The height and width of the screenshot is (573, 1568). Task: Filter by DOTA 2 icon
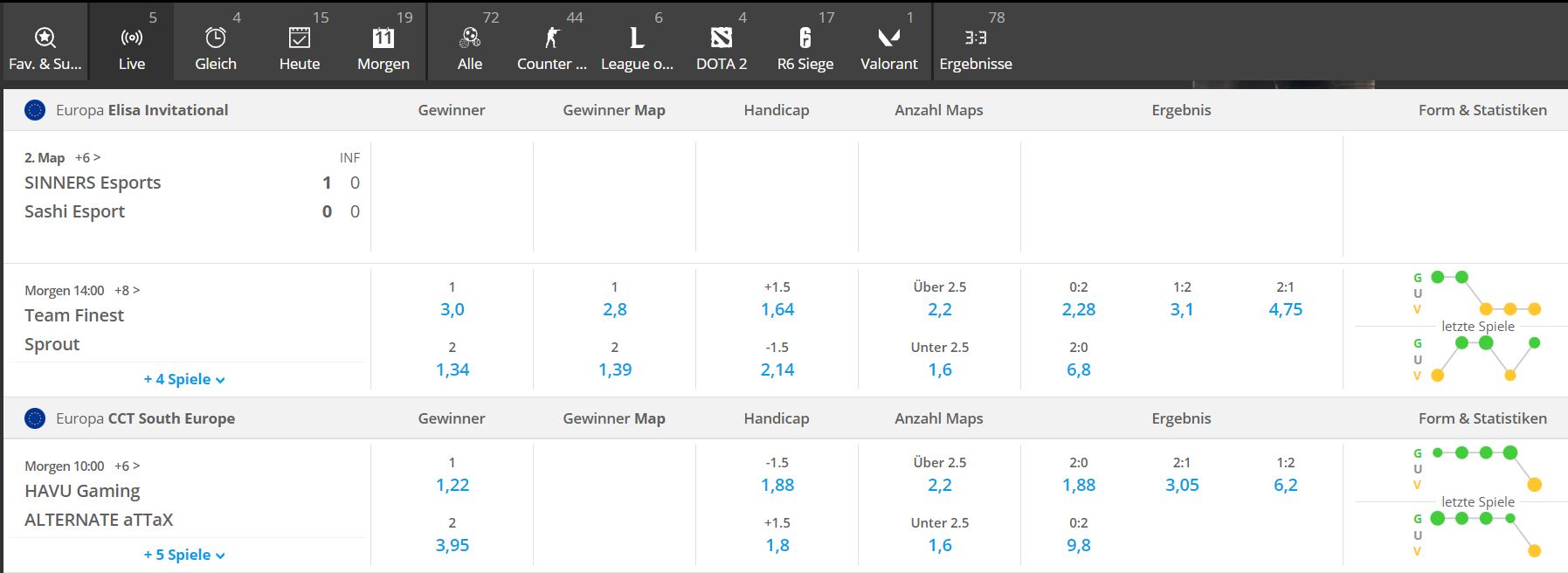click(722, 38)
